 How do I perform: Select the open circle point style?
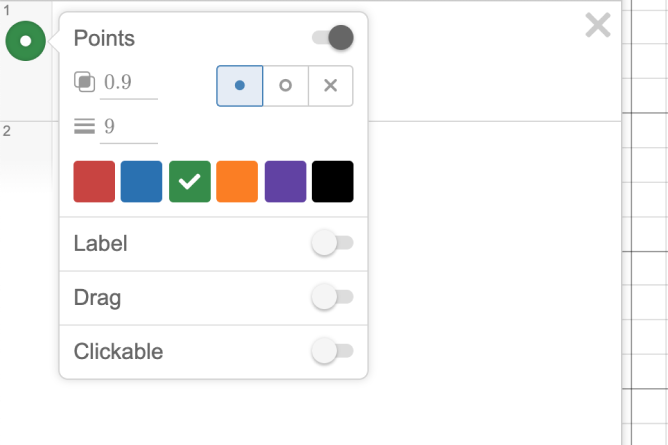pyautogui.click(x=286, y=86)
